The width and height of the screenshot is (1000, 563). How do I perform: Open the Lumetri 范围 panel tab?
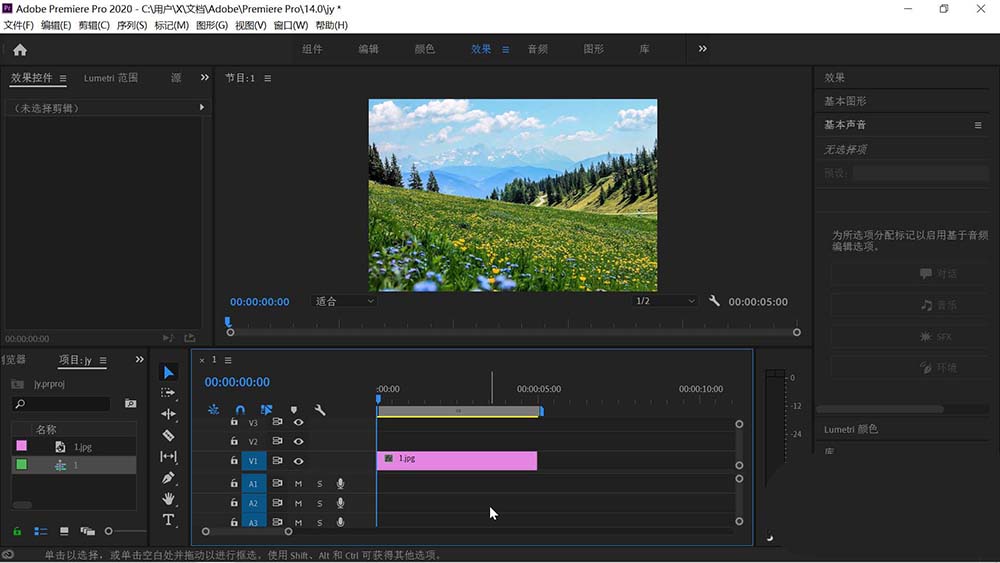[x=111, y=78]
